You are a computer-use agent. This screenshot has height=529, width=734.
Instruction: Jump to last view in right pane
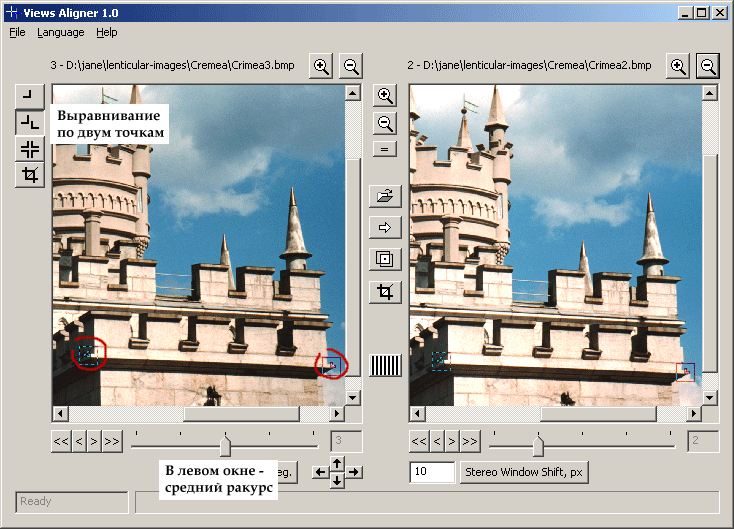pyautogui.click(x=470, y=441)
